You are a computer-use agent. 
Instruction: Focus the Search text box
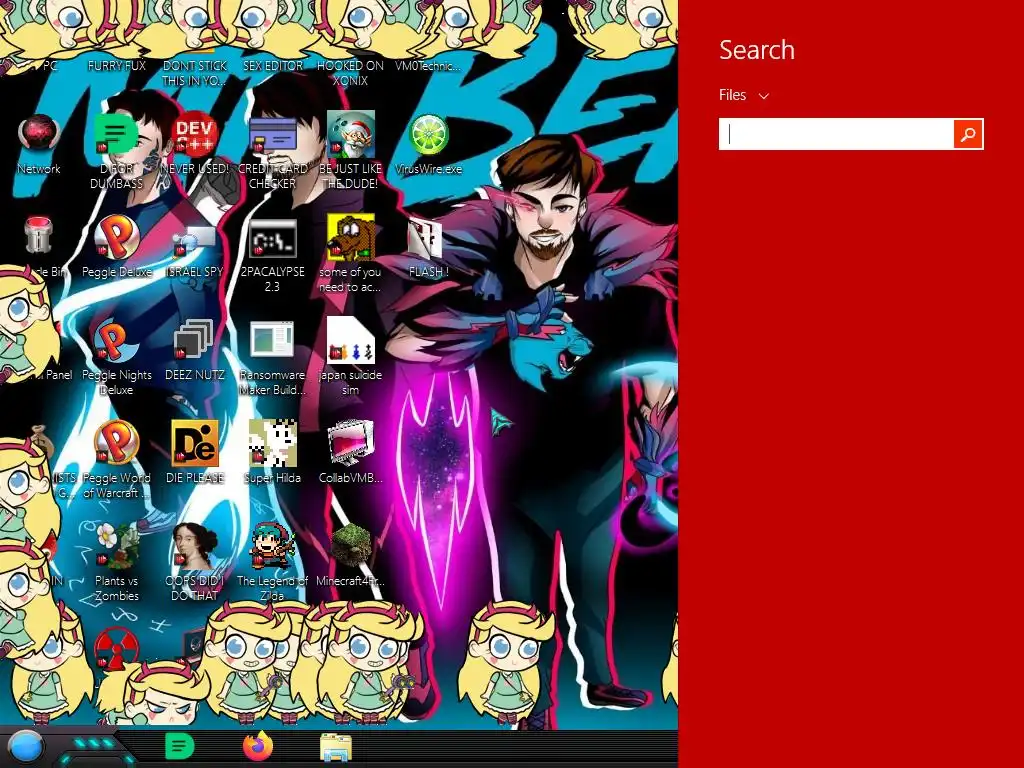point(836,134)
